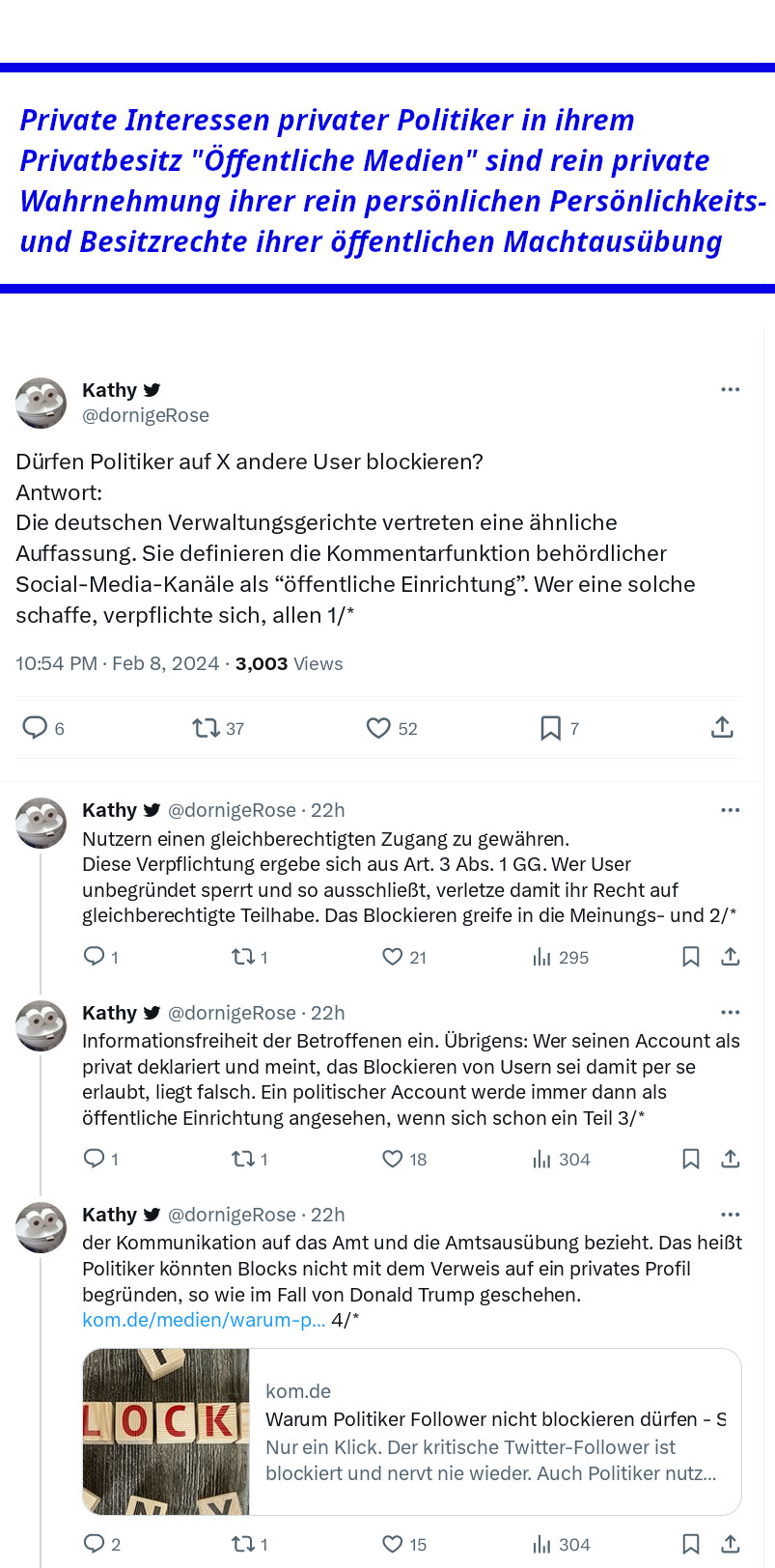Retweet the main post with 37 retweets

[x=206, y=728]
